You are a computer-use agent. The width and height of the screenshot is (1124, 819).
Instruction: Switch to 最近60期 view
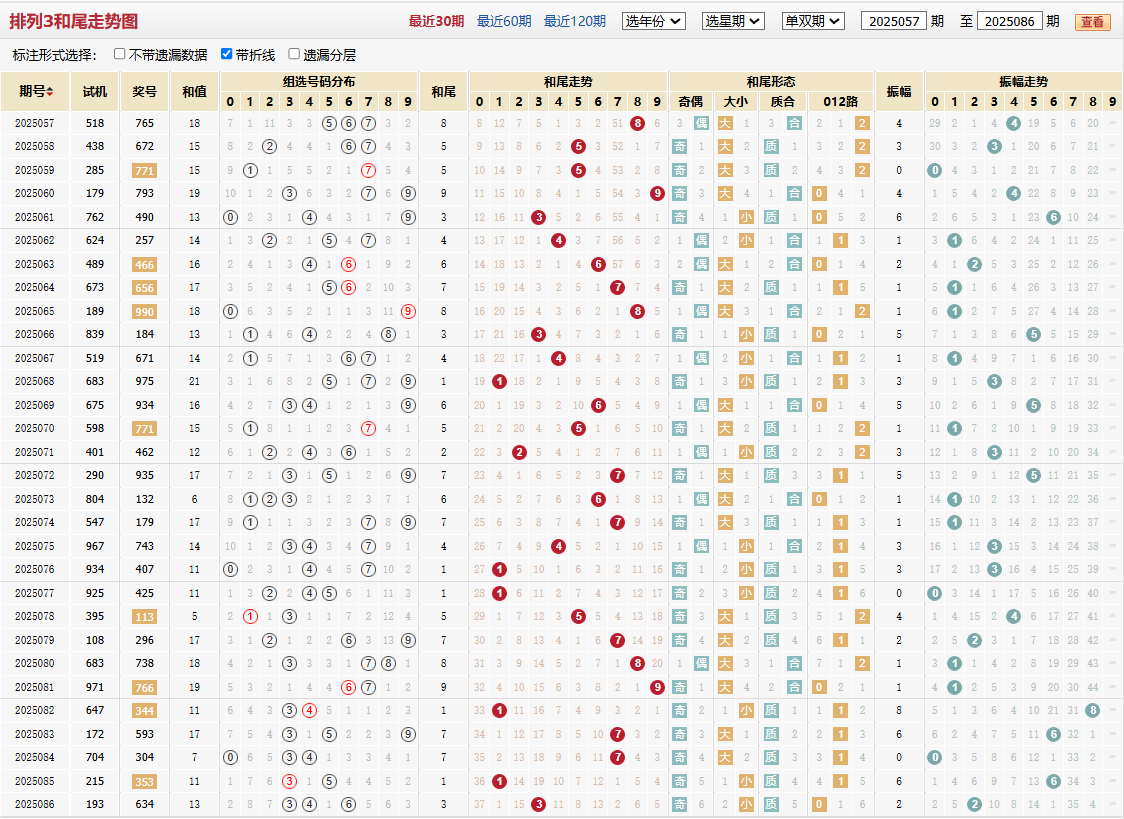[504, 21]
